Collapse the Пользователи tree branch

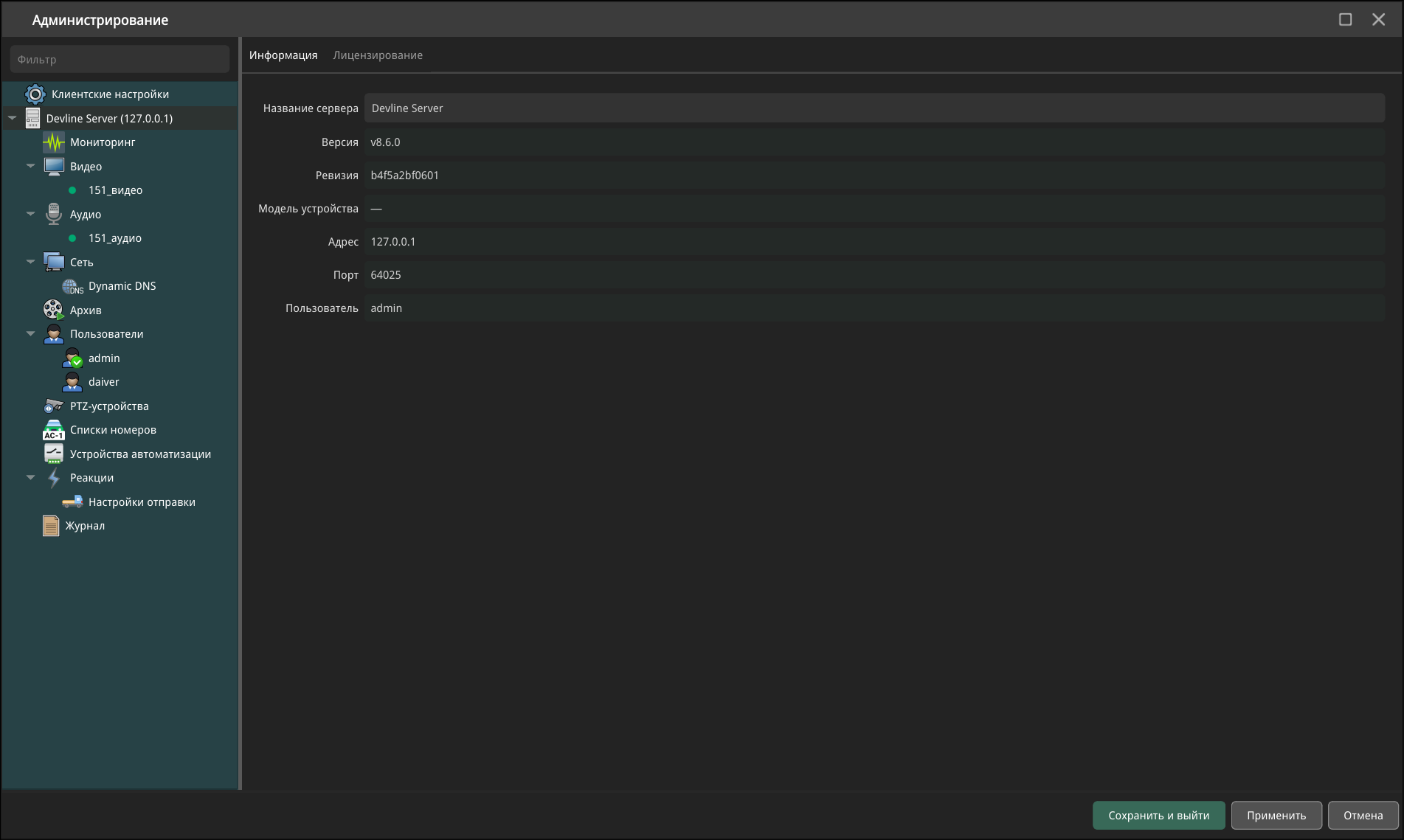click(30, 333)
